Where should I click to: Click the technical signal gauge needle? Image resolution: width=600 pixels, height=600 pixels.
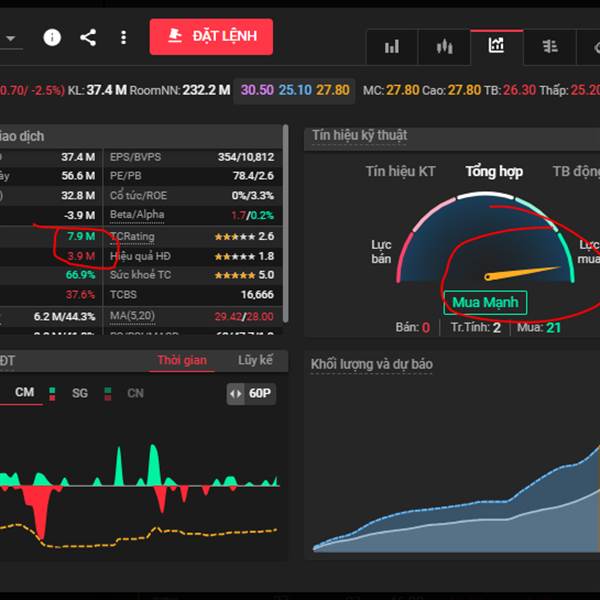click(x=524, y=271)
